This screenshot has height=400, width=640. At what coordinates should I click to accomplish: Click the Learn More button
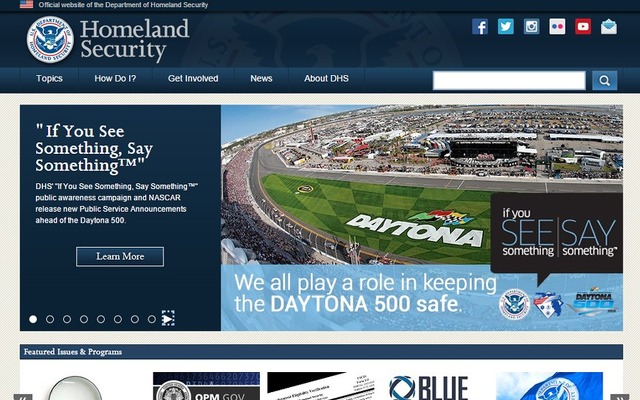click(120, 256)
